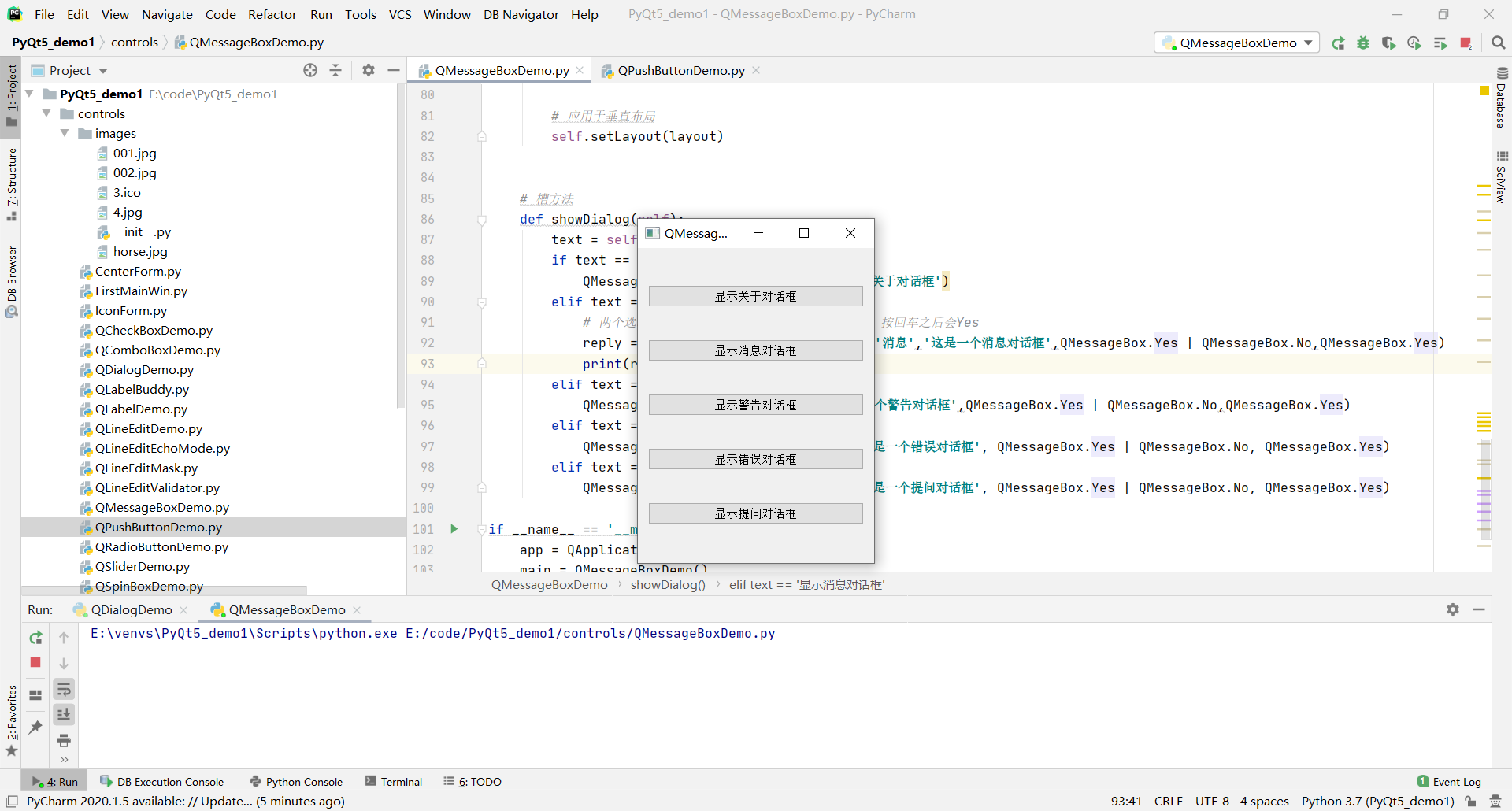Hide the Run panel with the minus icon
Viewport: 1512px width, 811px height.
click(x=1479, y=609)
